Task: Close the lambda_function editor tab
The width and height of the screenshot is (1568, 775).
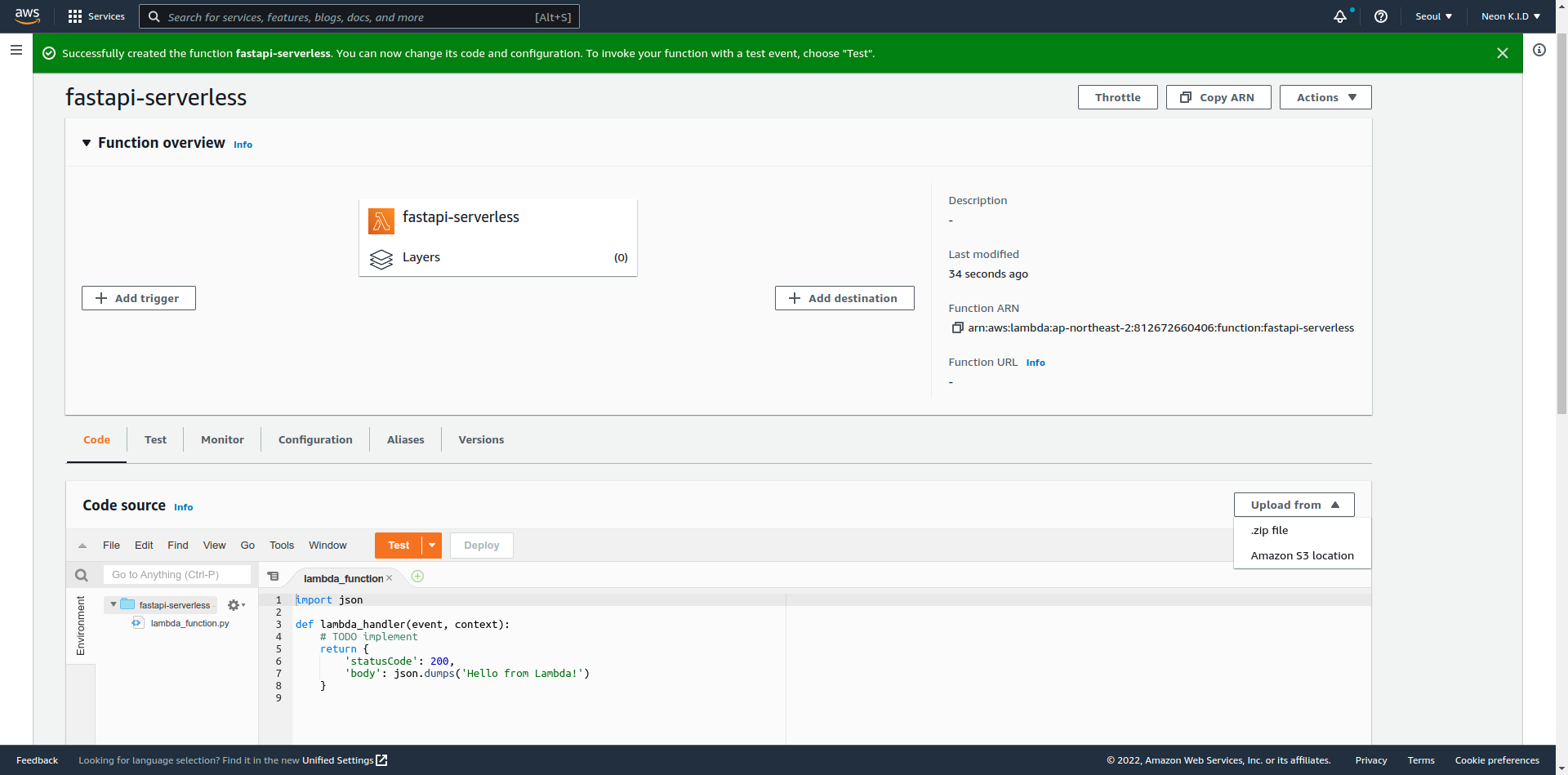Action: (390, 578)
